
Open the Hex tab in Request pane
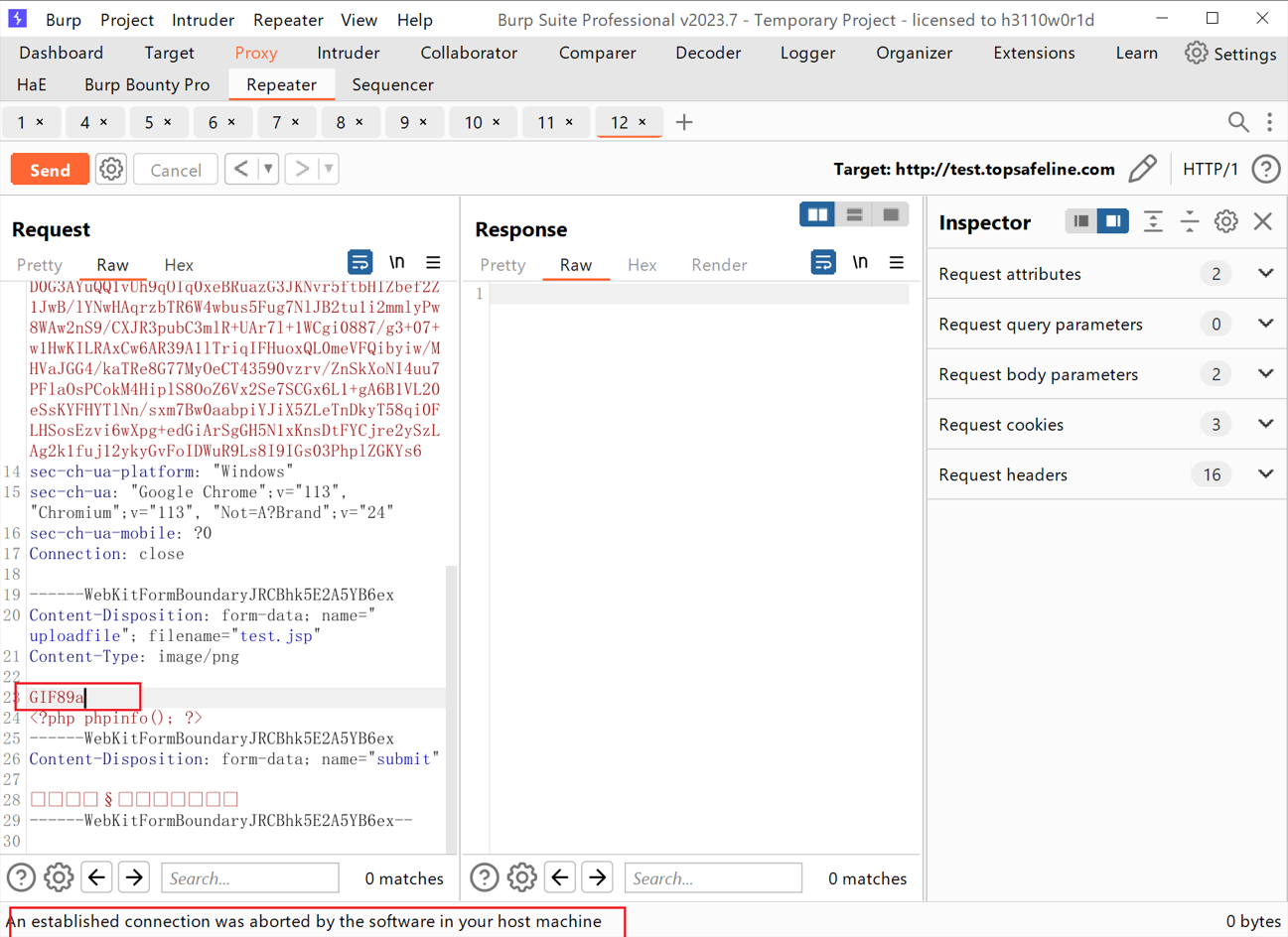click(x=179, y=265)
